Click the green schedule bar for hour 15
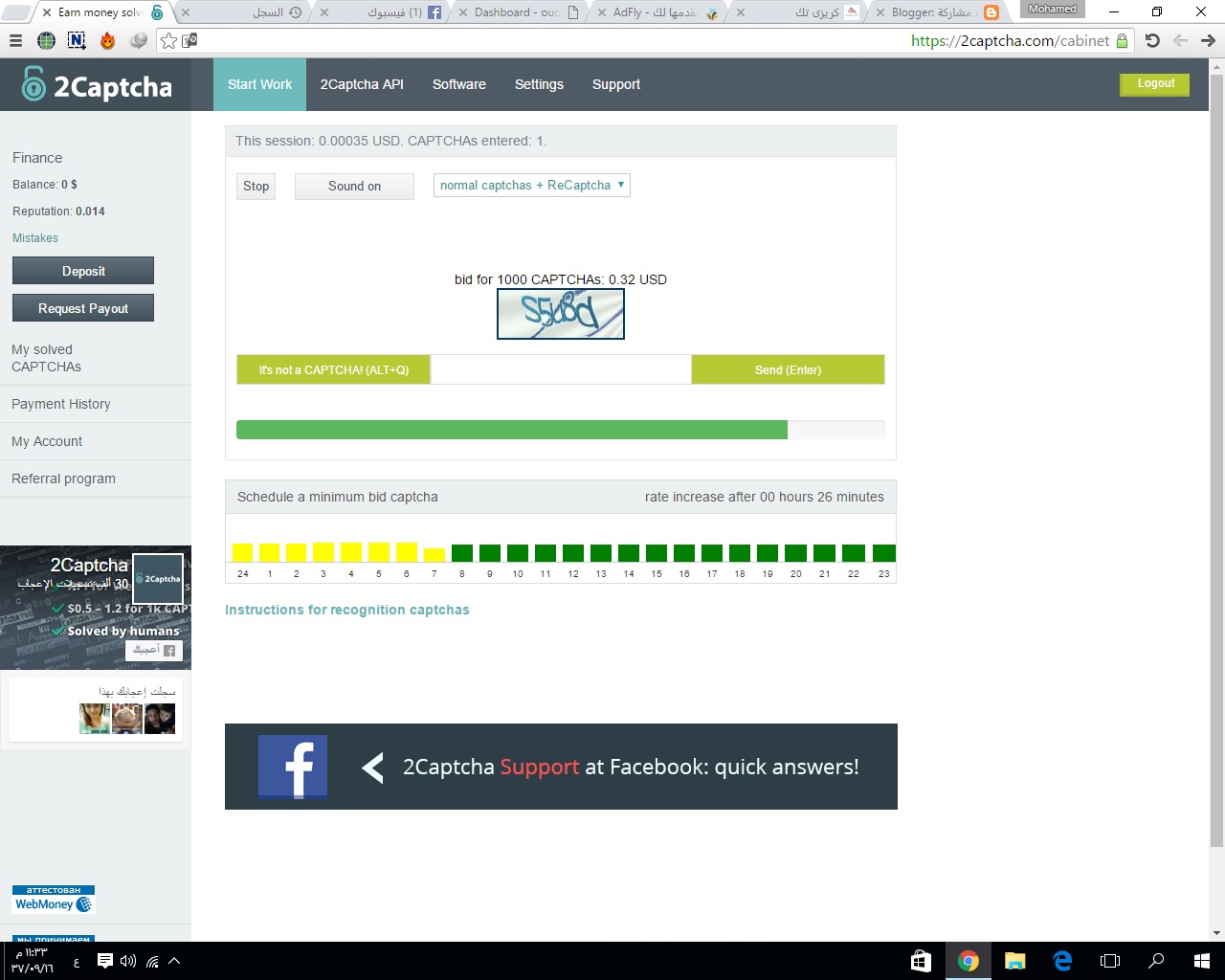The image size is (1225, 980). tap(657, 552)
